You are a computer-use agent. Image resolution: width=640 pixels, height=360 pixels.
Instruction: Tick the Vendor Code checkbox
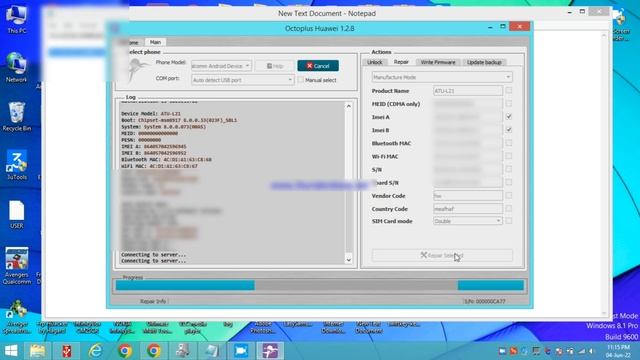coord(509,196)
